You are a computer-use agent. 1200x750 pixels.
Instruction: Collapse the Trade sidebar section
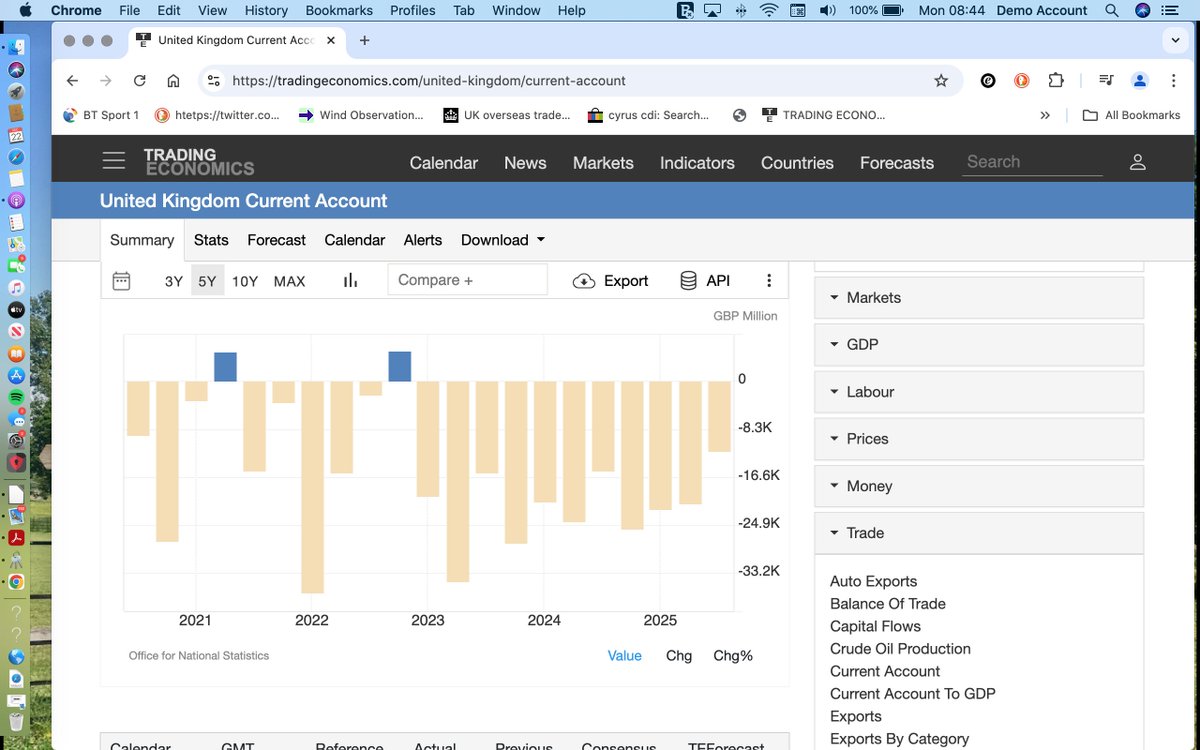pos(979,533)
